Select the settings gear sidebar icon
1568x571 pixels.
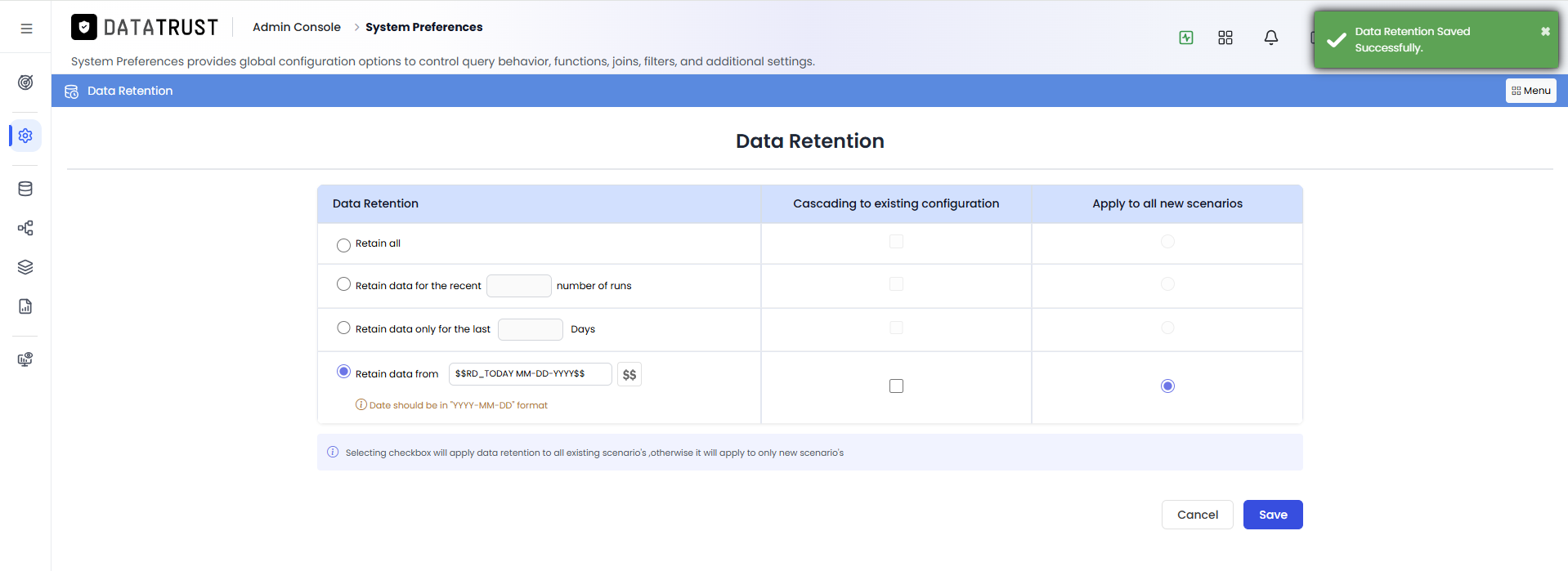pyautogui.click(x=25, y=136)
